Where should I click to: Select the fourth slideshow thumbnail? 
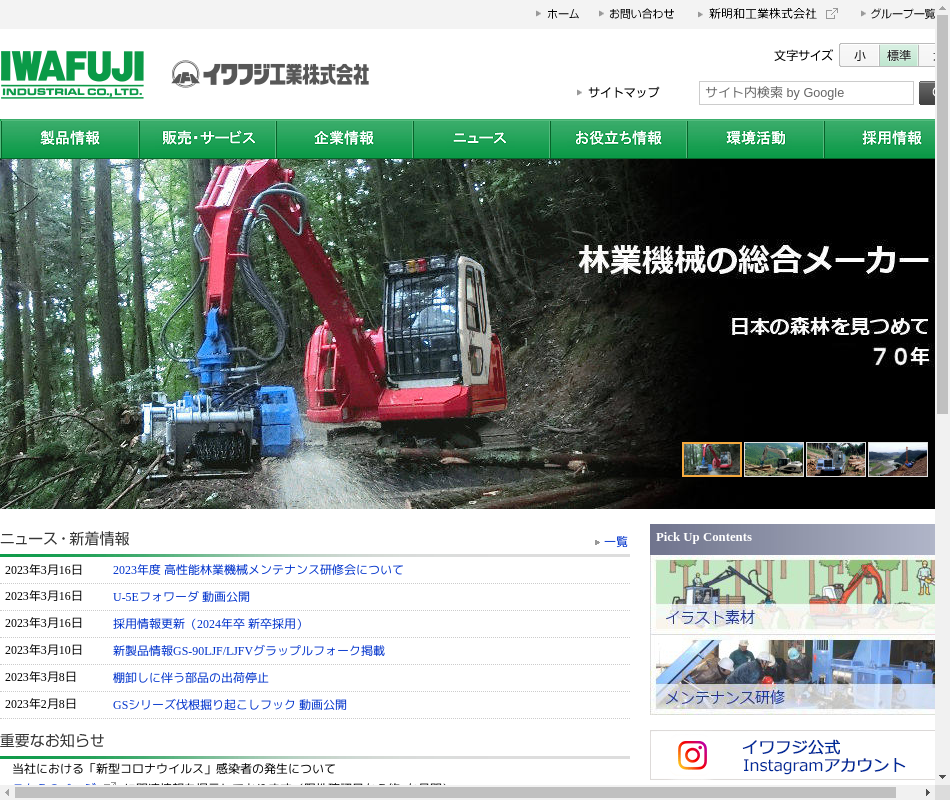click(897, 459)
